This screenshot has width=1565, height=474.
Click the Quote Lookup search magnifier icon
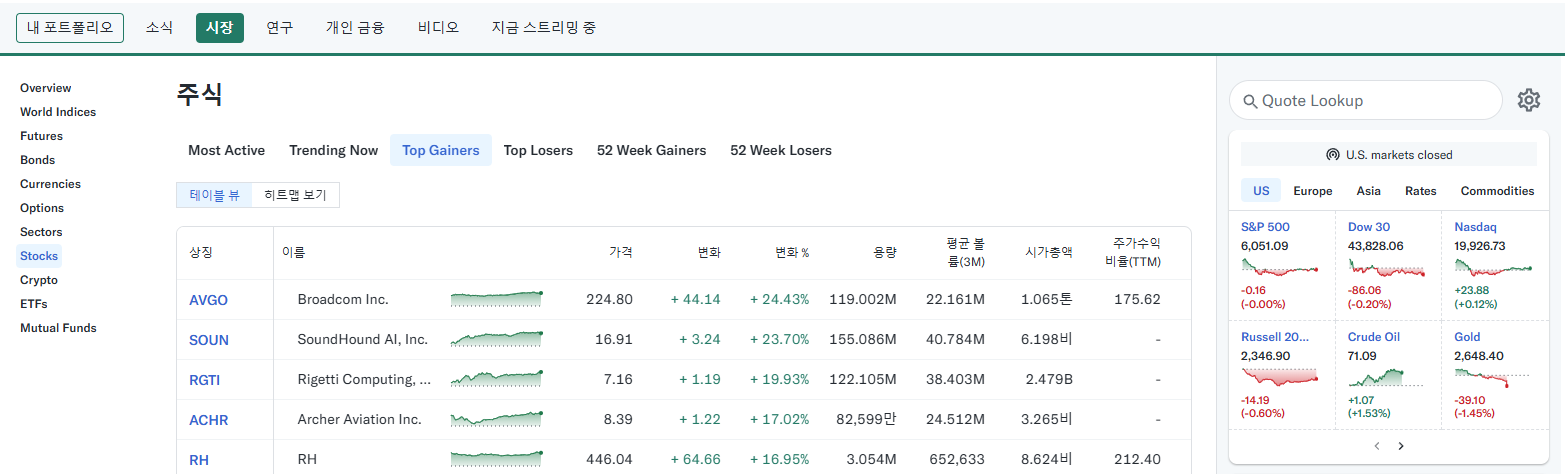(1249, 101)
